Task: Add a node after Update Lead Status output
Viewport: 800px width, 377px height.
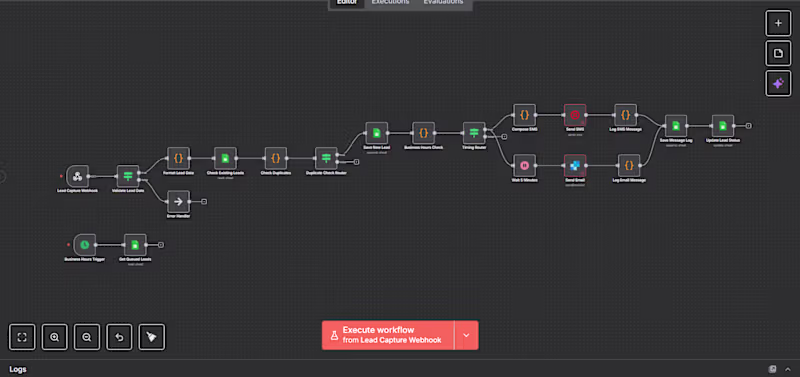Action: (748, 125)
